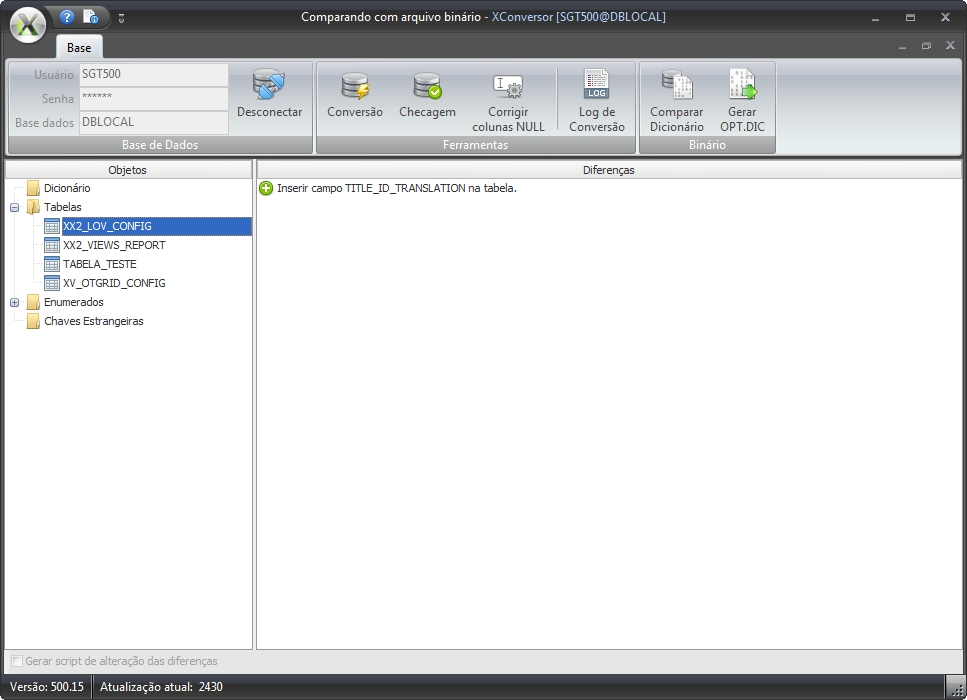Open the Log de Conversão
The height and width of the screenshot is (700, 967).
pos(596,87)
